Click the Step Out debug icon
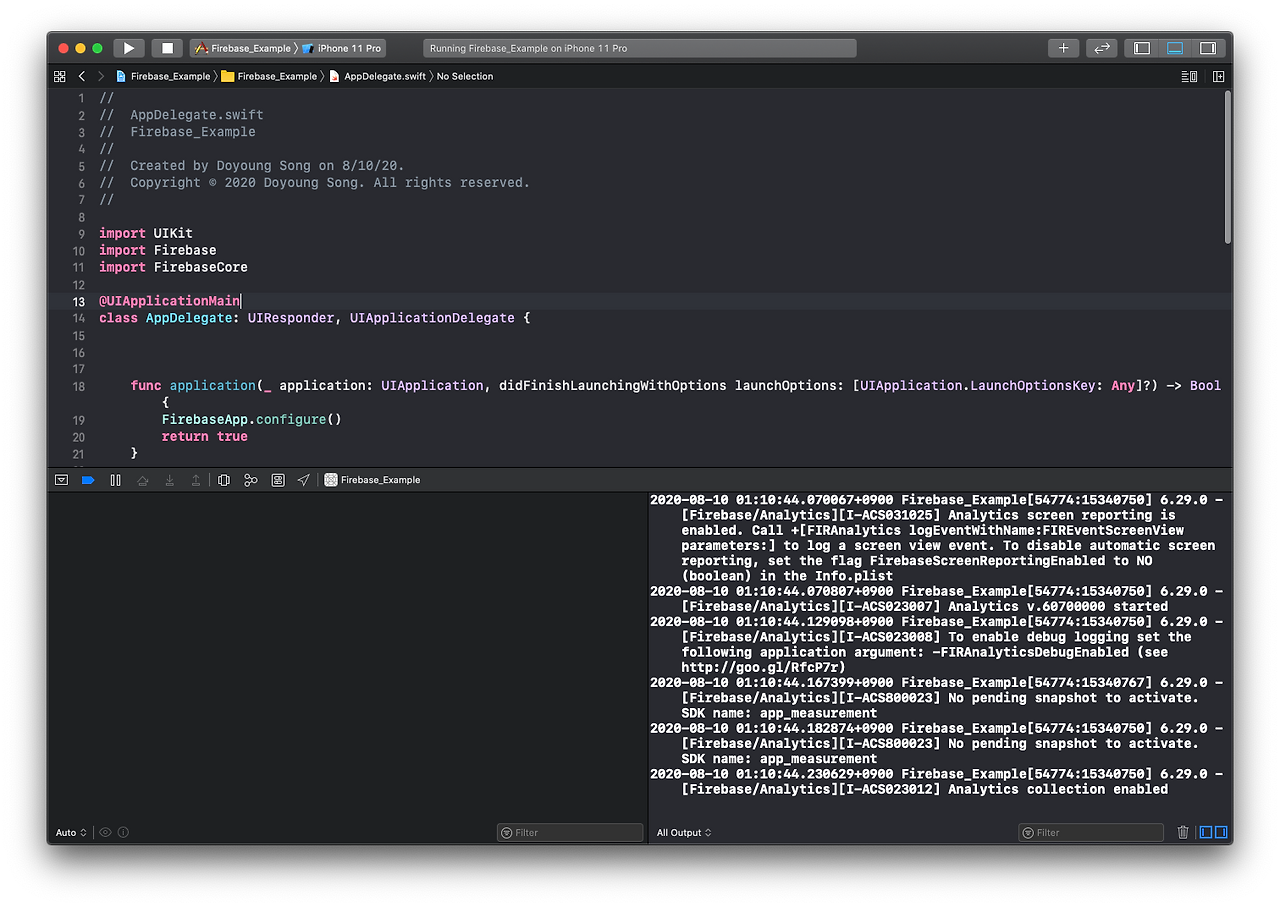The height and width of the screenshot is (907, 1280). pos(196,480)
